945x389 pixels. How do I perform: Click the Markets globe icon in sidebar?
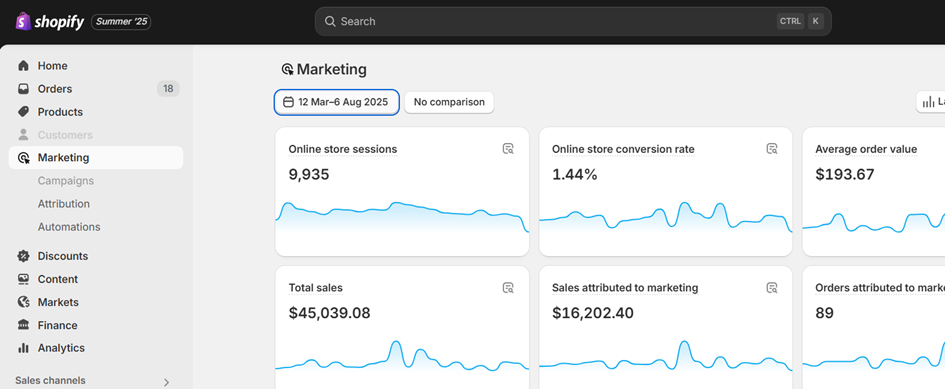(x=24, y=302)
